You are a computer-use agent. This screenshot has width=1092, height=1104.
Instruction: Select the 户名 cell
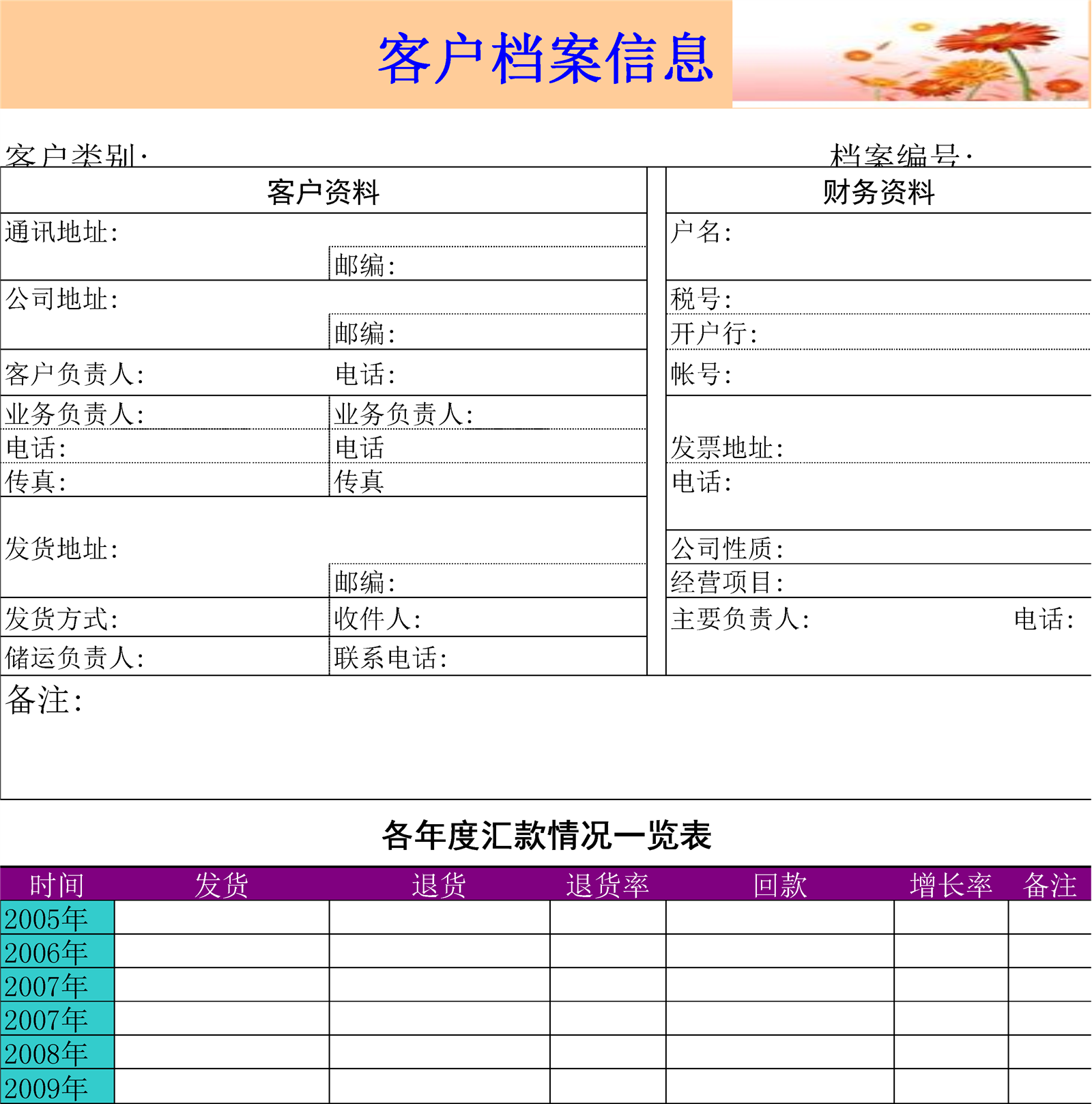tap(702, 233)
